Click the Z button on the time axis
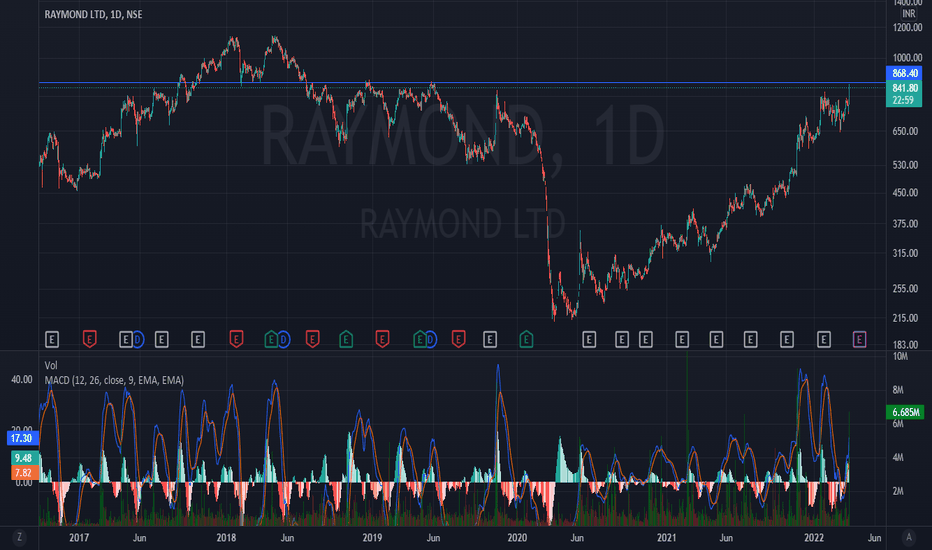932x550 pixels. click(x=19, y=538)
